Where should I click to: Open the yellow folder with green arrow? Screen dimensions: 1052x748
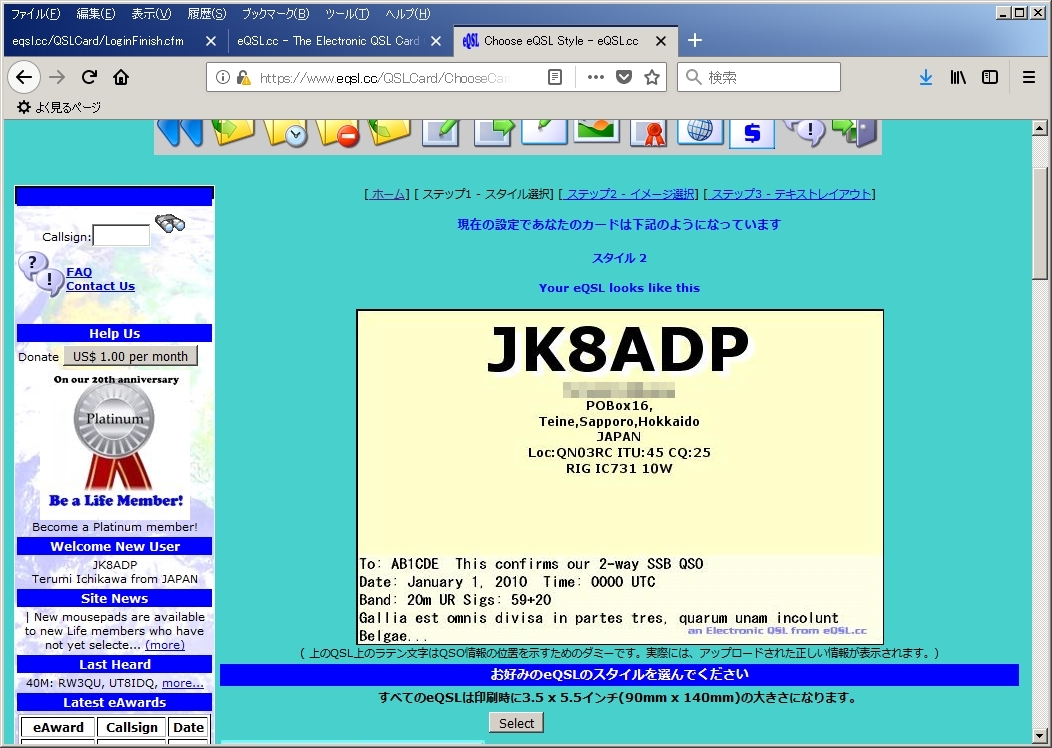233,131
